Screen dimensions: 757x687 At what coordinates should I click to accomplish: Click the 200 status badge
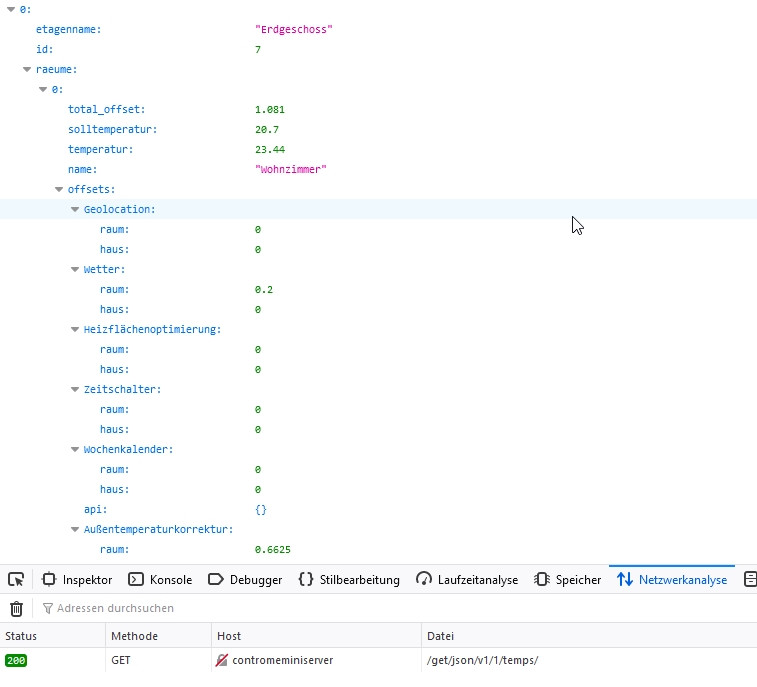click(x=16, y=661)
